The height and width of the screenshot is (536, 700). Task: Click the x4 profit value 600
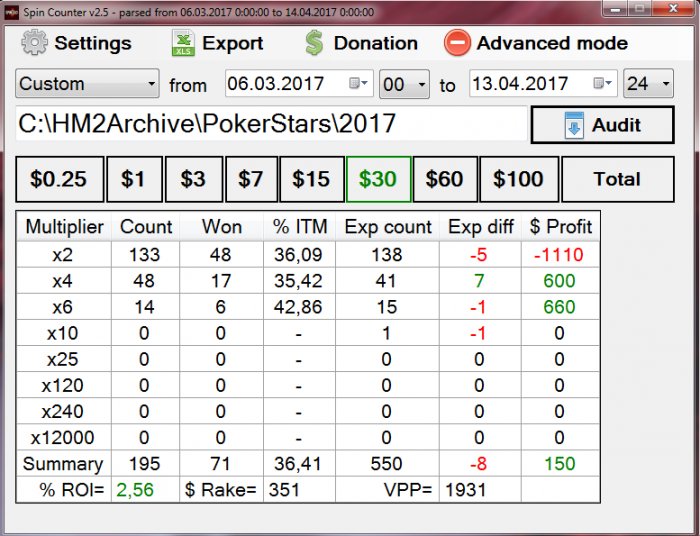click(x=559, y=281)
